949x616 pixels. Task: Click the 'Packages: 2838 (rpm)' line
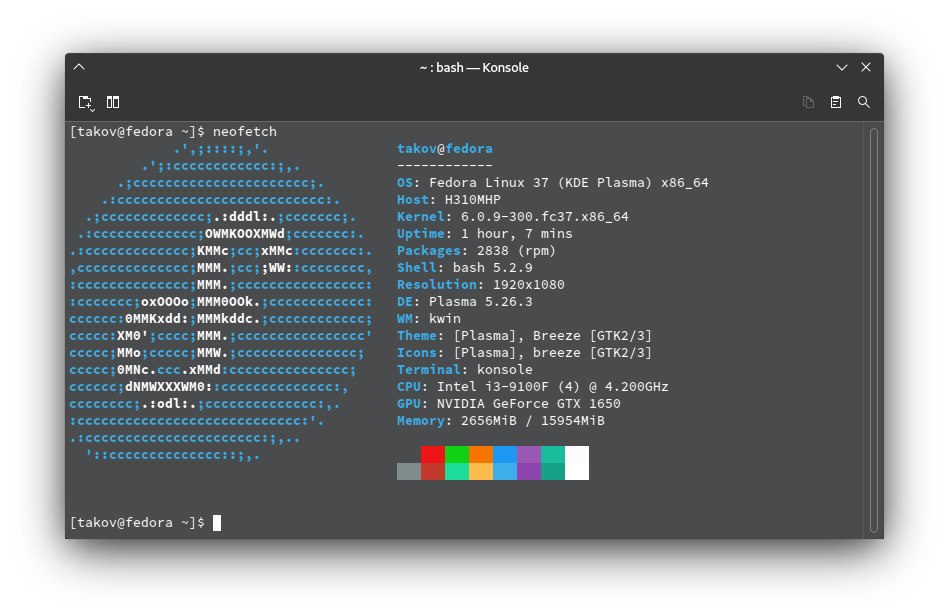click(x=476, y=250)
